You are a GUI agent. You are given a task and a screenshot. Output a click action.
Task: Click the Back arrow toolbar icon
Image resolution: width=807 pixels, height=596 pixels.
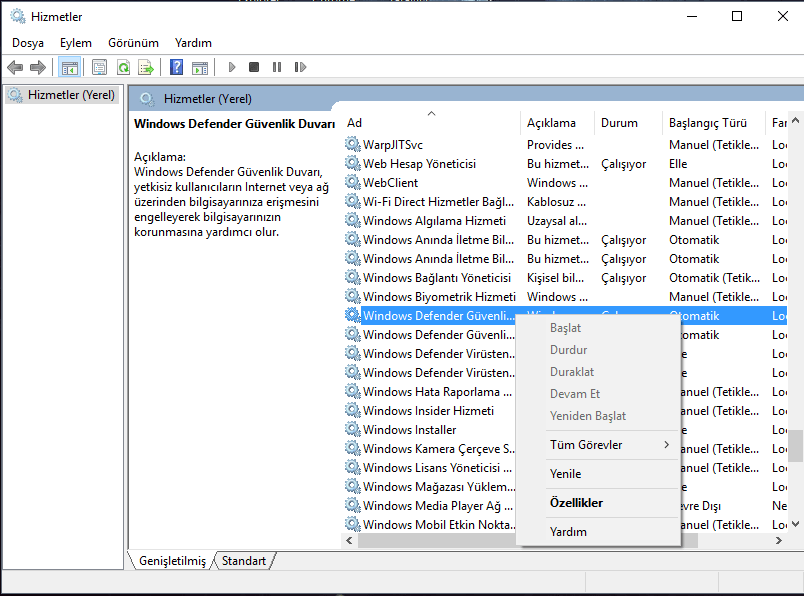click(15, 67)
